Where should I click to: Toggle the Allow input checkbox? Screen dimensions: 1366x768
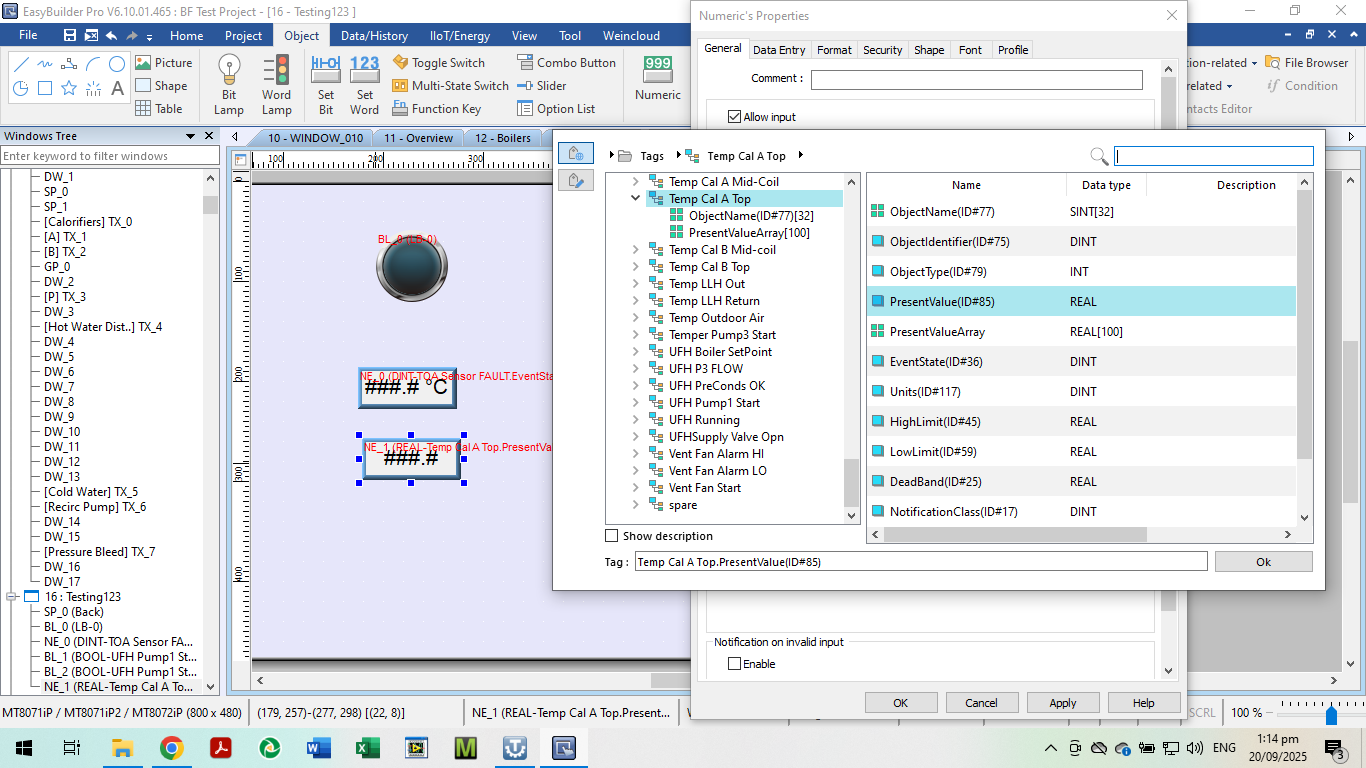[x=735, y=117]
